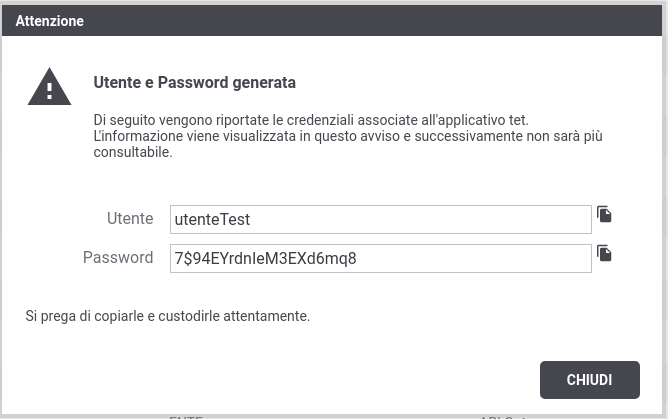This screenshot has height=419, width=668.
Task: Click the 'Si prega di copiarle' notice text
Action: pos(167,316)
